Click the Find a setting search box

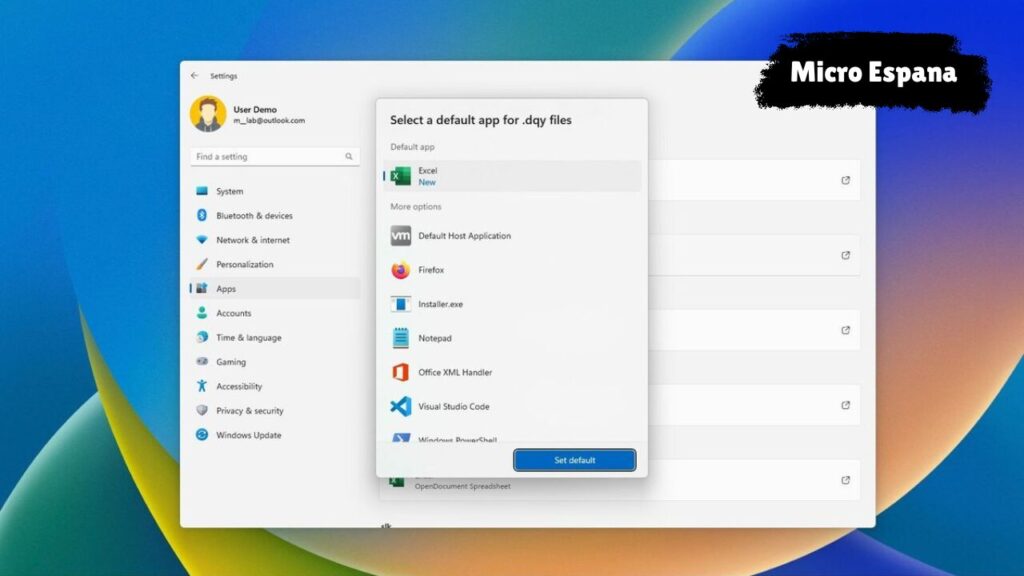268,157
